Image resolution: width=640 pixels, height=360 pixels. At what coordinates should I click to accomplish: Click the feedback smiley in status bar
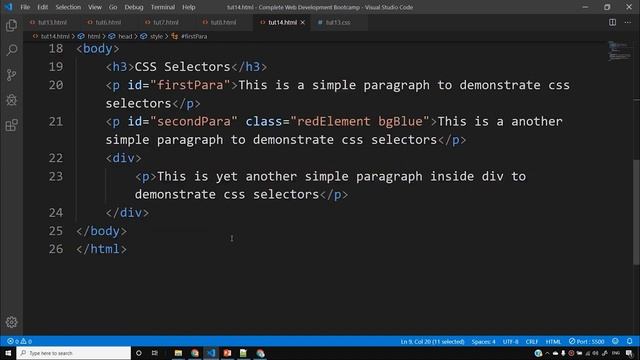point(615,341)
